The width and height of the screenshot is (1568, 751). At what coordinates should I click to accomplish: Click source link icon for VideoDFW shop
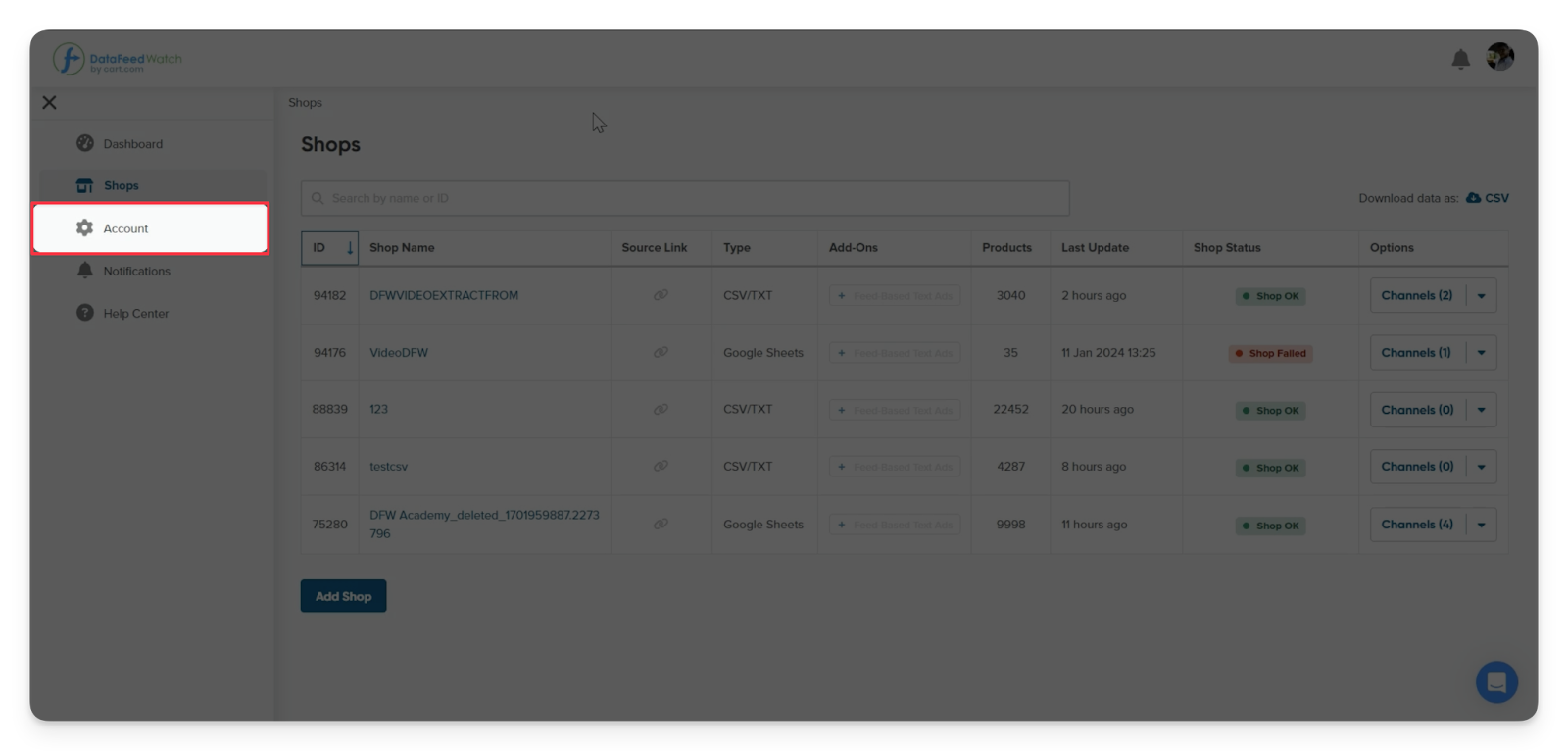coord(661,353)
